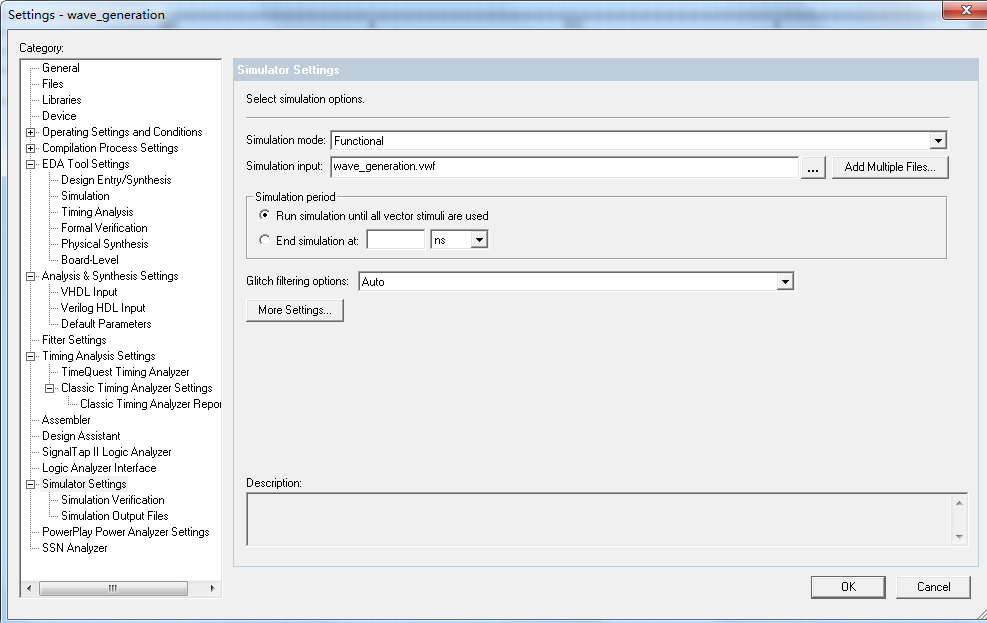Image resolution: width=987 pixels, height=623 pixels.
Task: Click the Simulation input file field
Action: point(564,167)
